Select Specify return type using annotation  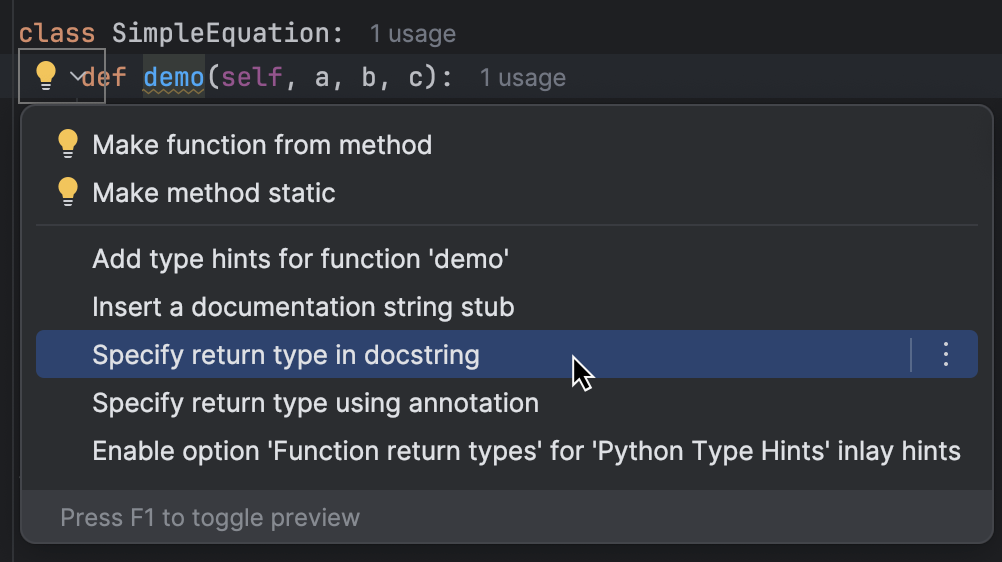point(507,403)
